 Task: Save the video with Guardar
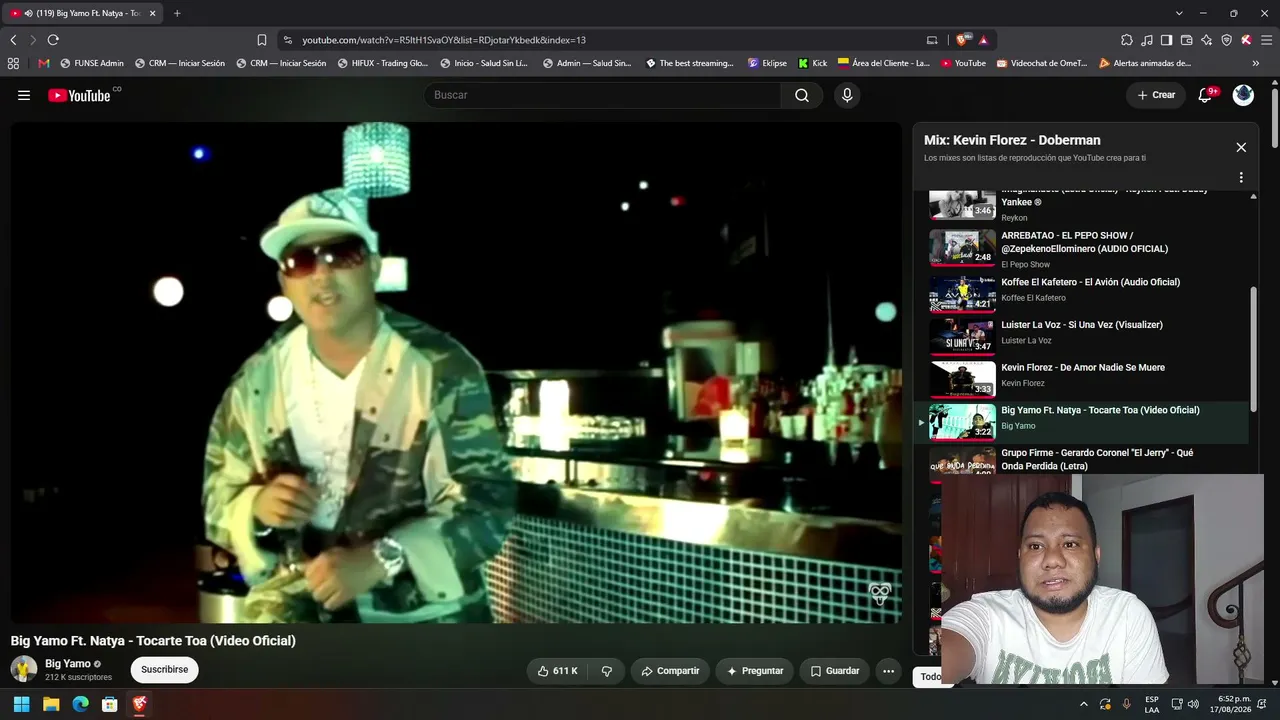834,671
